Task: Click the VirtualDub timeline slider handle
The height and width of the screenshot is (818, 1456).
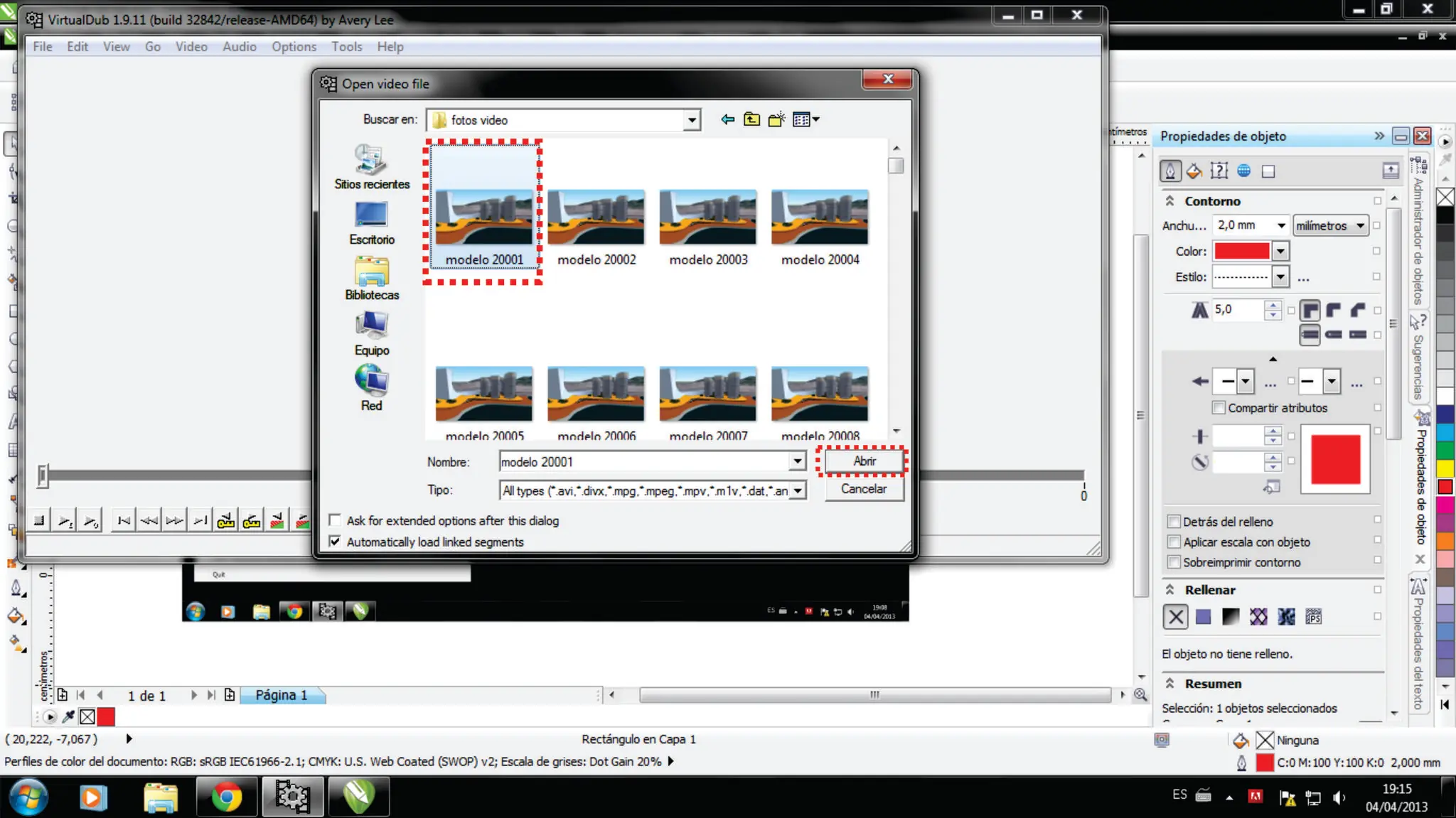Action: coord(43,476)
